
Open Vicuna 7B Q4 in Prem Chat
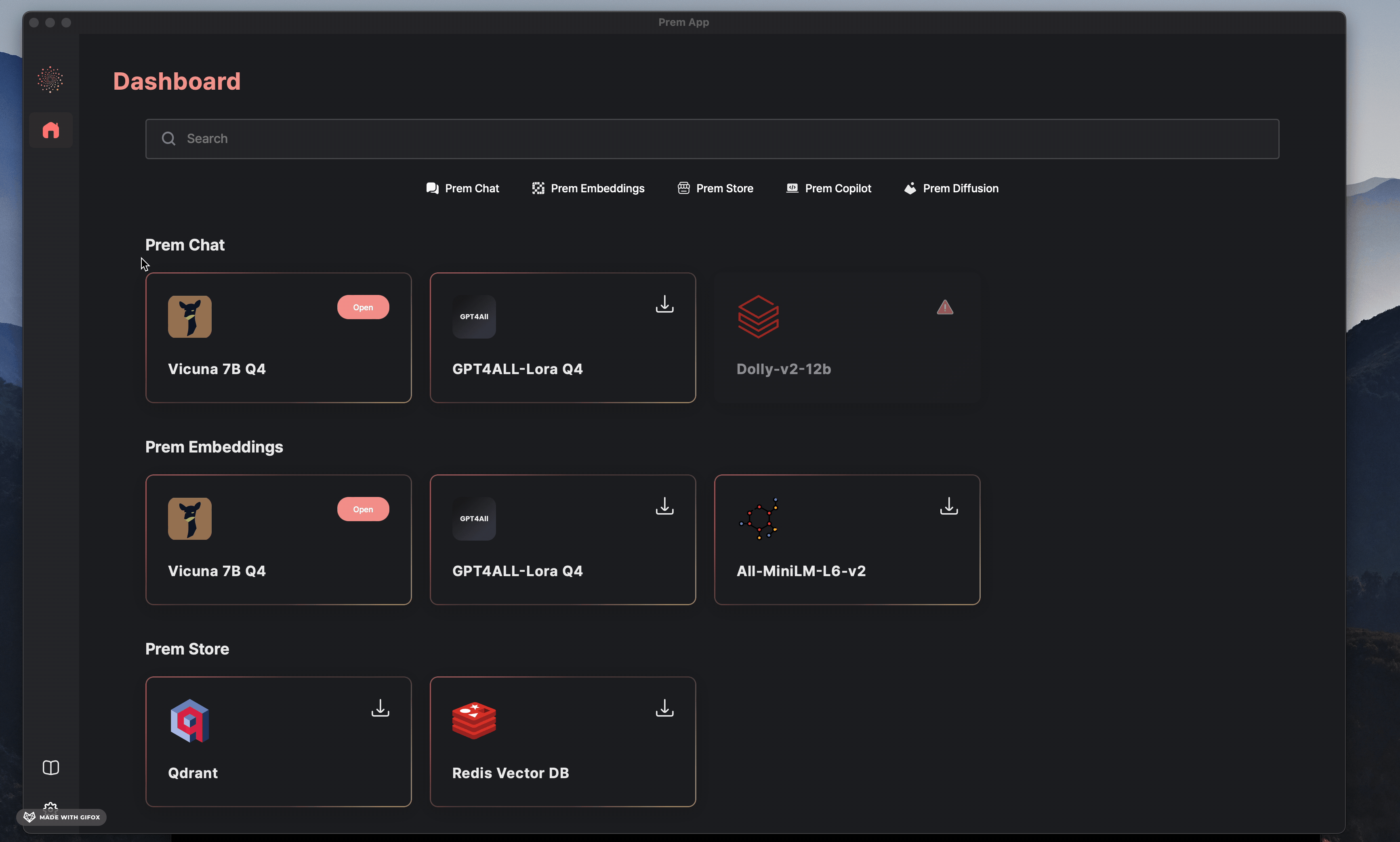[x=363, y=307]
